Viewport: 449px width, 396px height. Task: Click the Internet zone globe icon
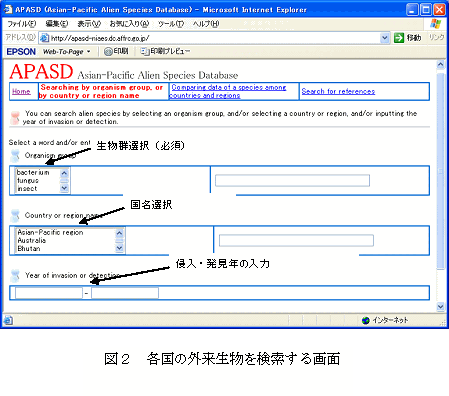pyautogui.click(x=366, y=320)
